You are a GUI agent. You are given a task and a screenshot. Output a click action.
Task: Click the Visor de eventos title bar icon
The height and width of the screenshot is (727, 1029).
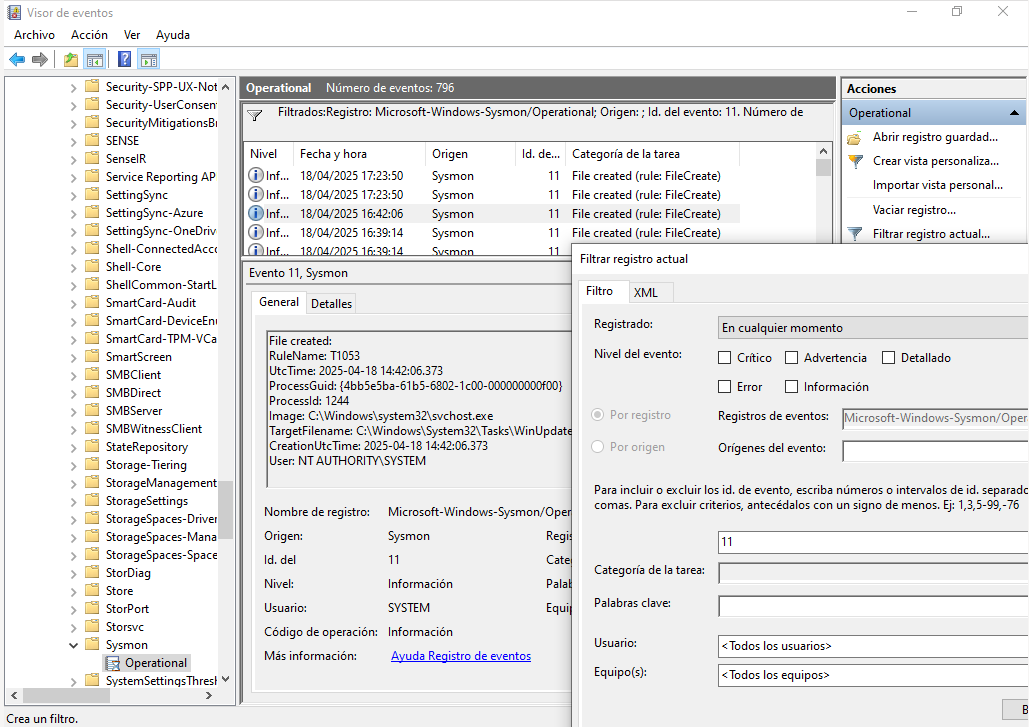14,12
